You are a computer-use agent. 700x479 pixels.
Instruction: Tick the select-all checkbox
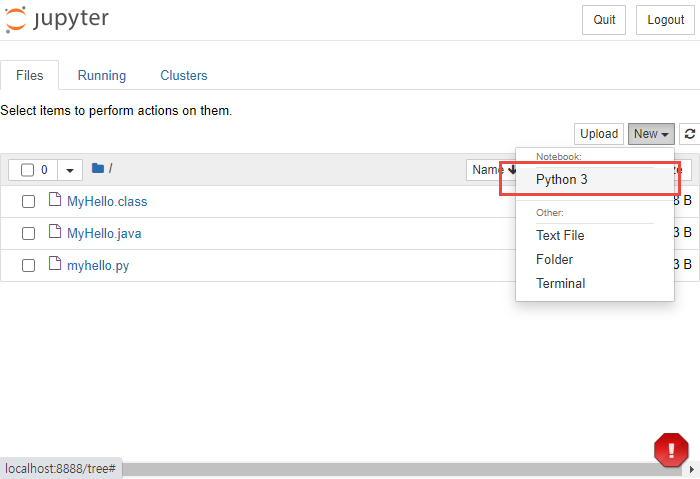(28, 170)
